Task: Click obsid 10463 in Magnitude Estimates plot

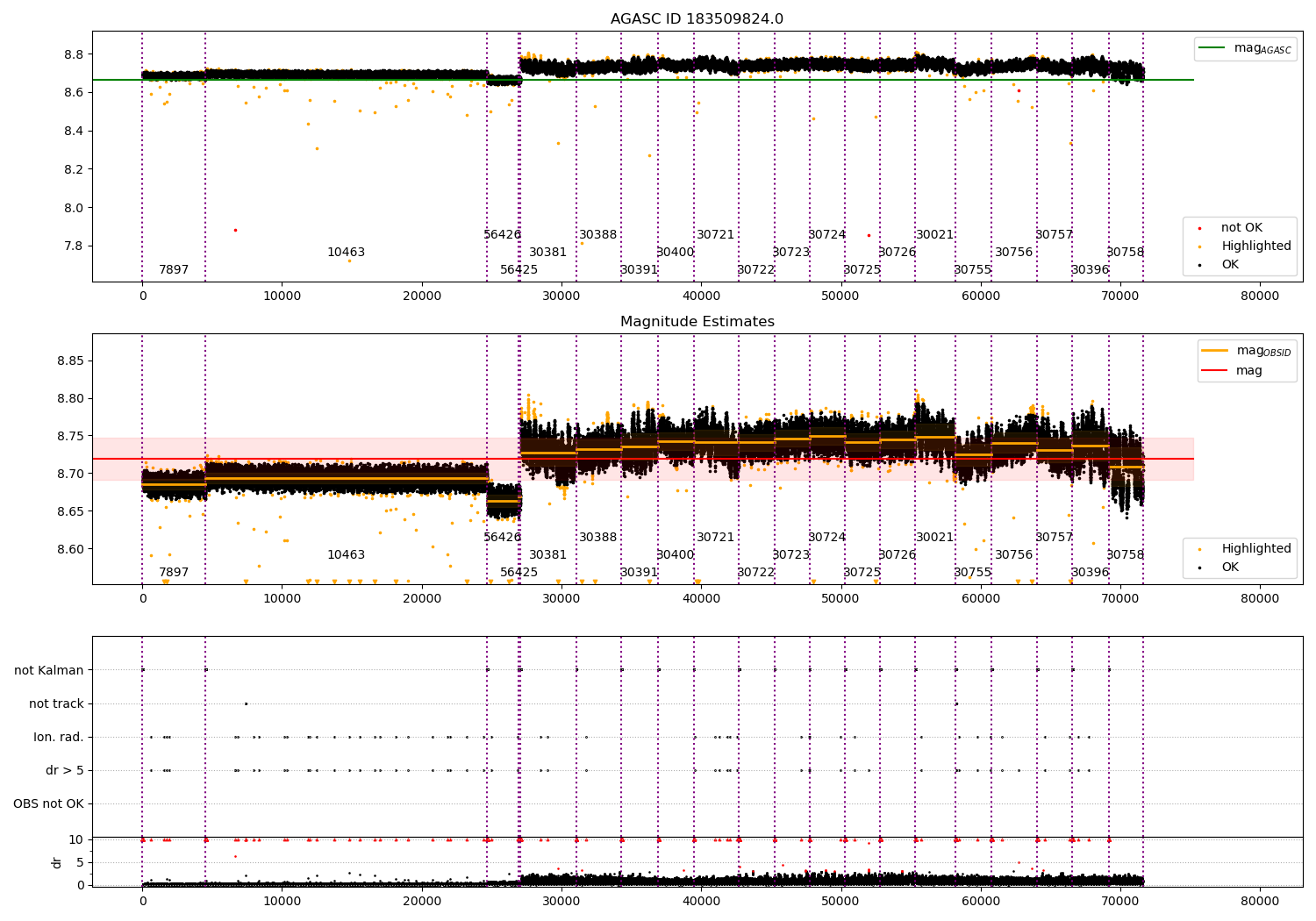Action: click(346, 554)
